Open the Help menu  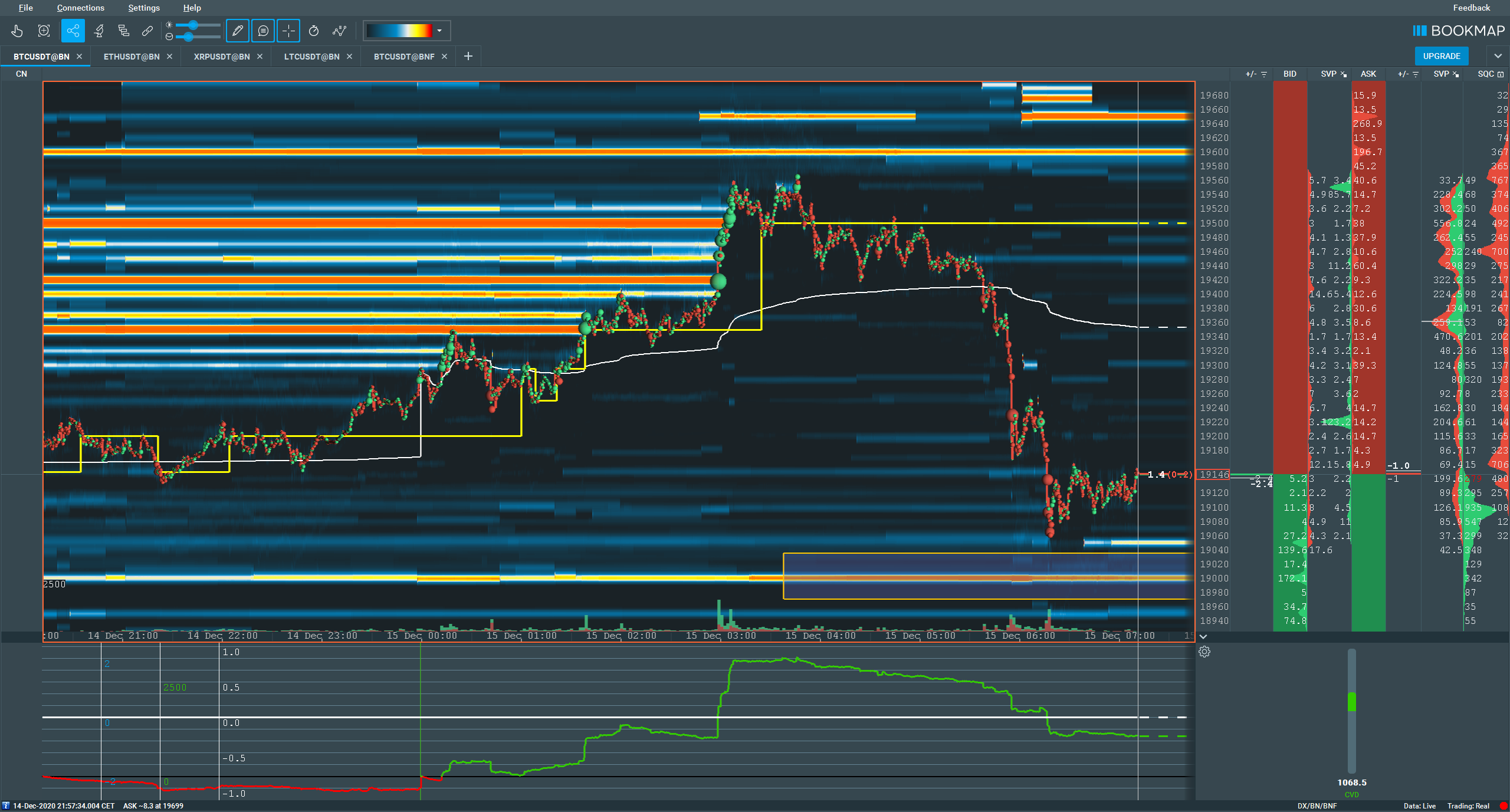[192, 8]
